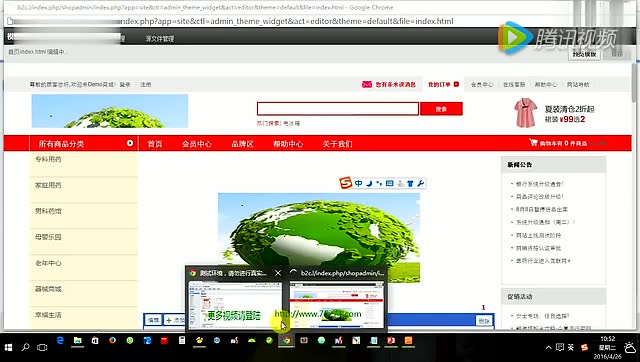Viewport: 640px width, 362px height.
Task: Open the 老年中心 category
Action: 48,263
